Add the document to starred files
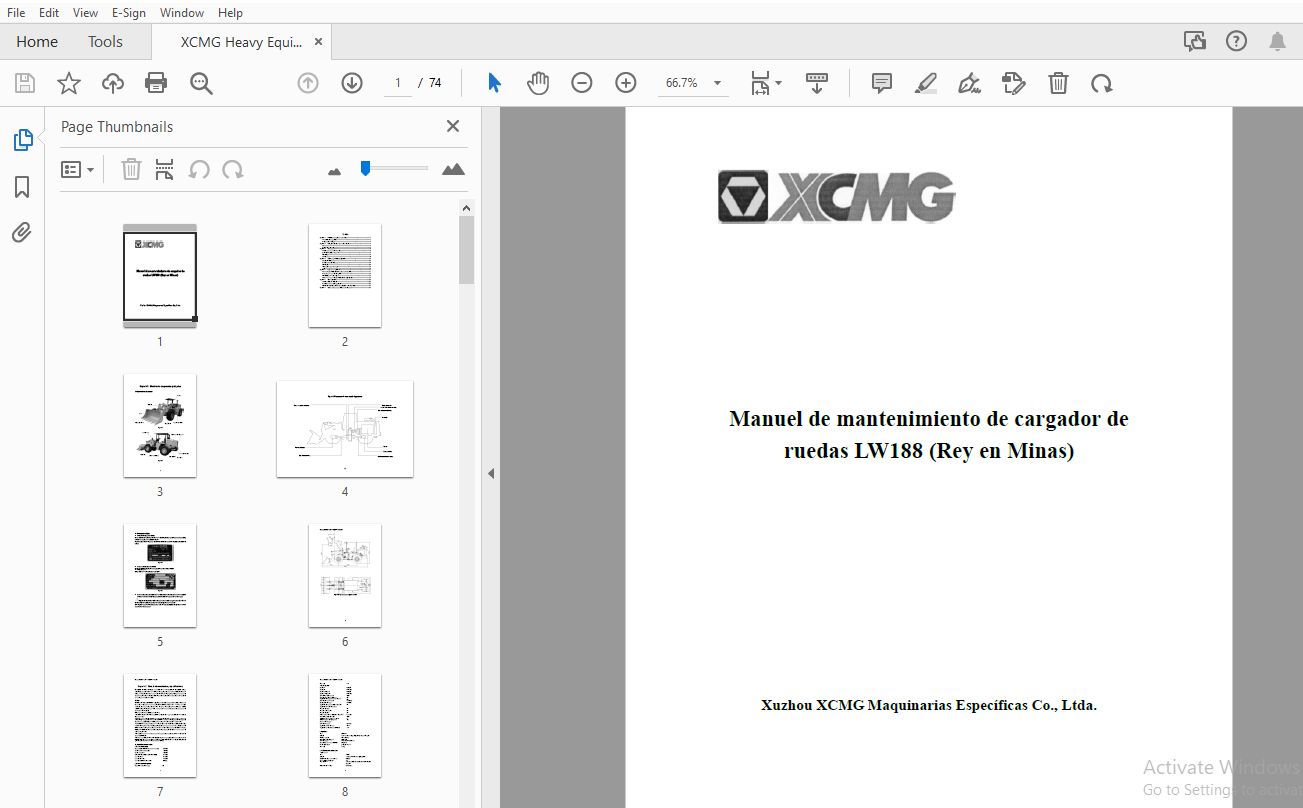 68,83
